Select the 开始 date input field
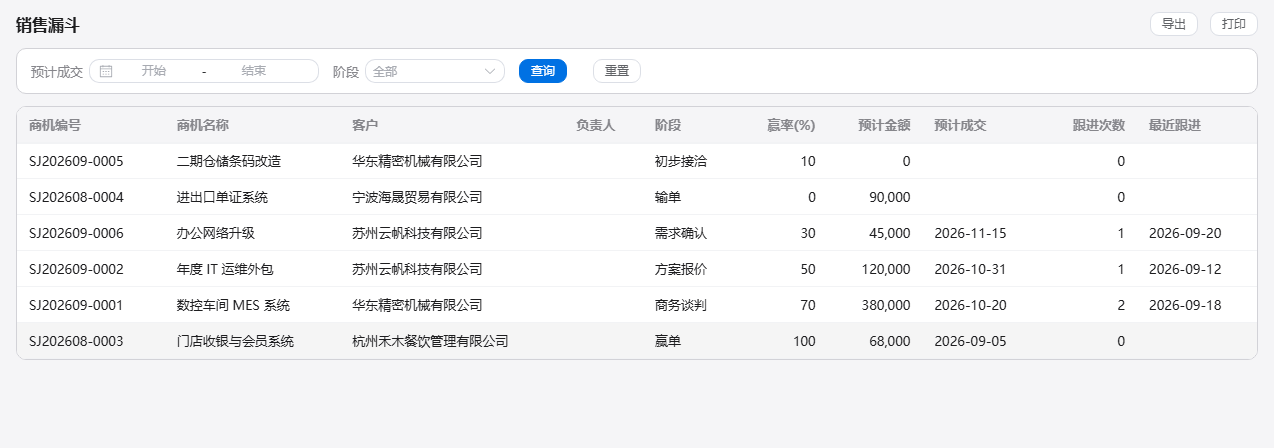Viewport: 1274px width, 448px height. (x=154, y=71)
